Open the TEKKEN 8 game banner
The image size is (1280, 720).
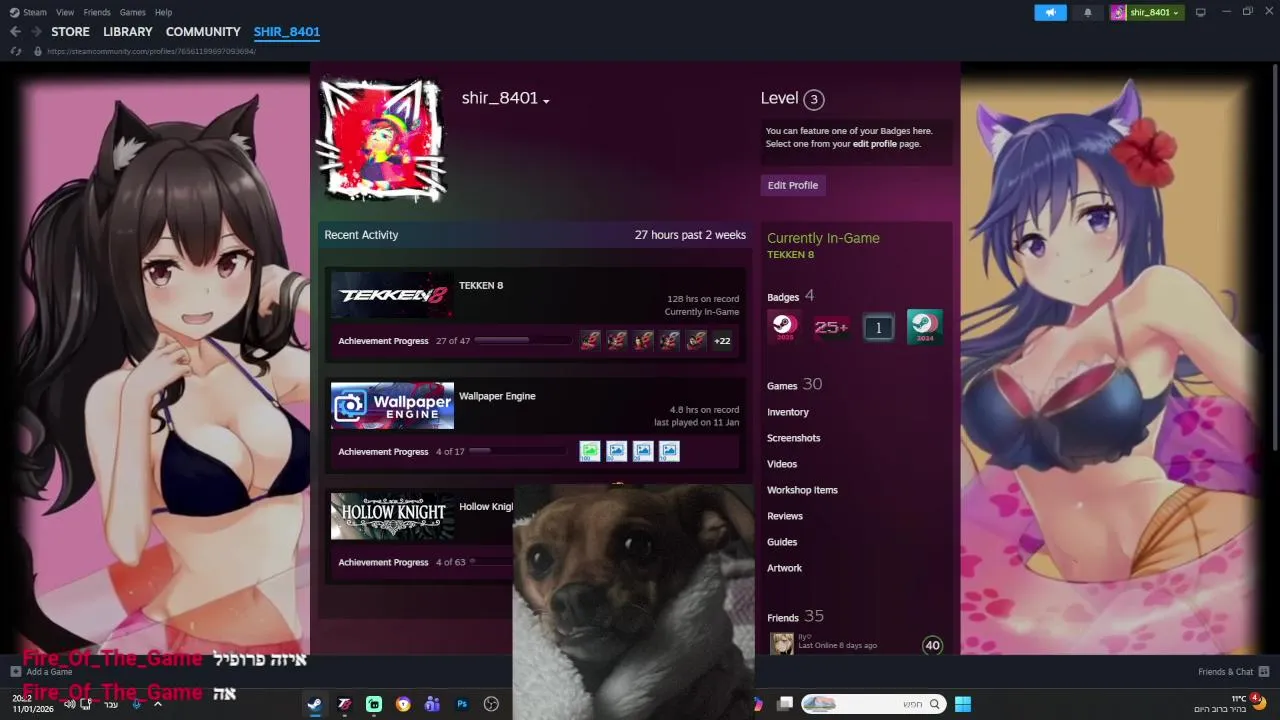(x=392, y=295)
